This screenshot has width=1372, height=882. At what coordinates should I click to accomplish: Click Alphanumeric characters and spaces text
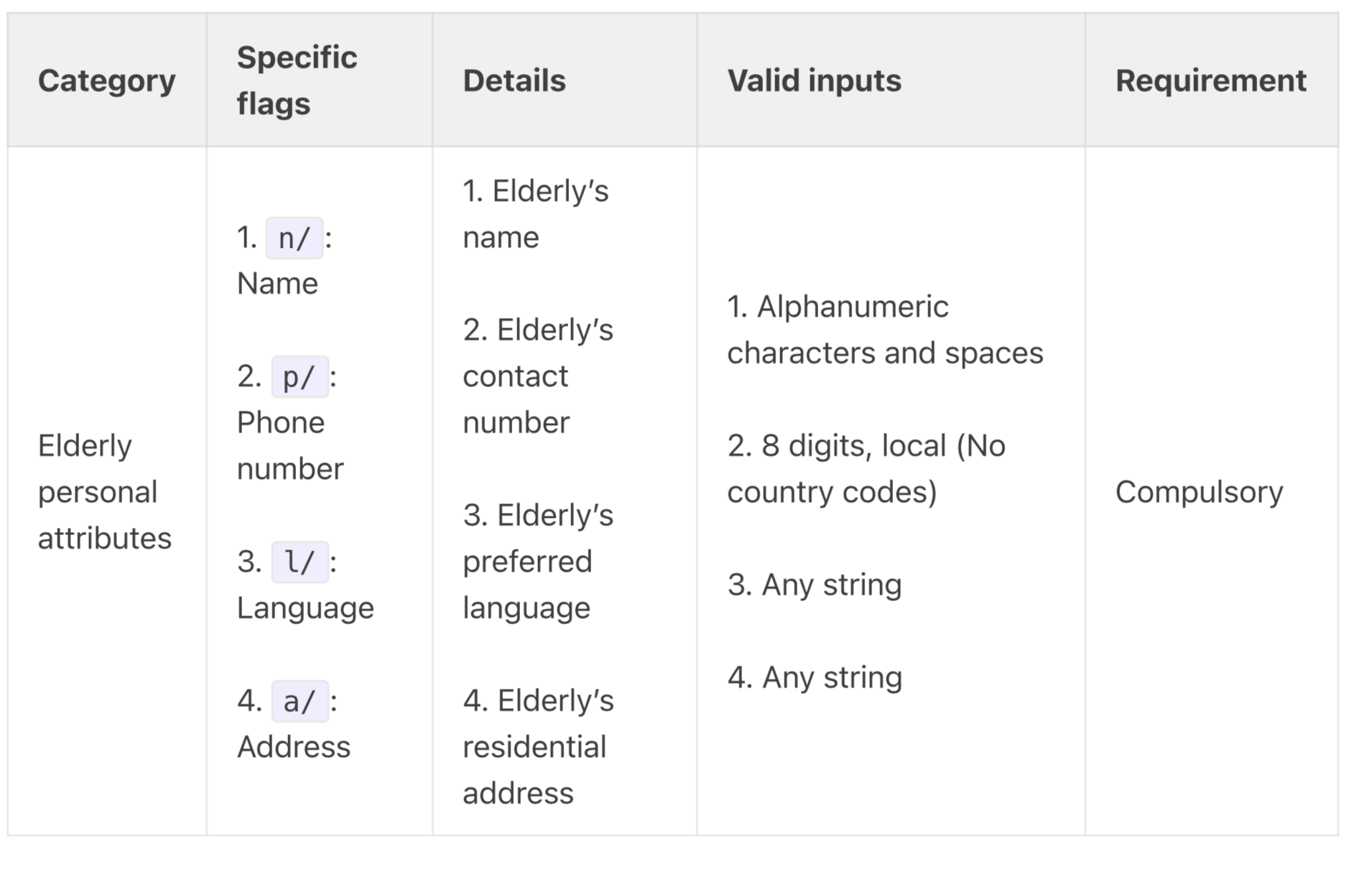click(x=884, y=330)
